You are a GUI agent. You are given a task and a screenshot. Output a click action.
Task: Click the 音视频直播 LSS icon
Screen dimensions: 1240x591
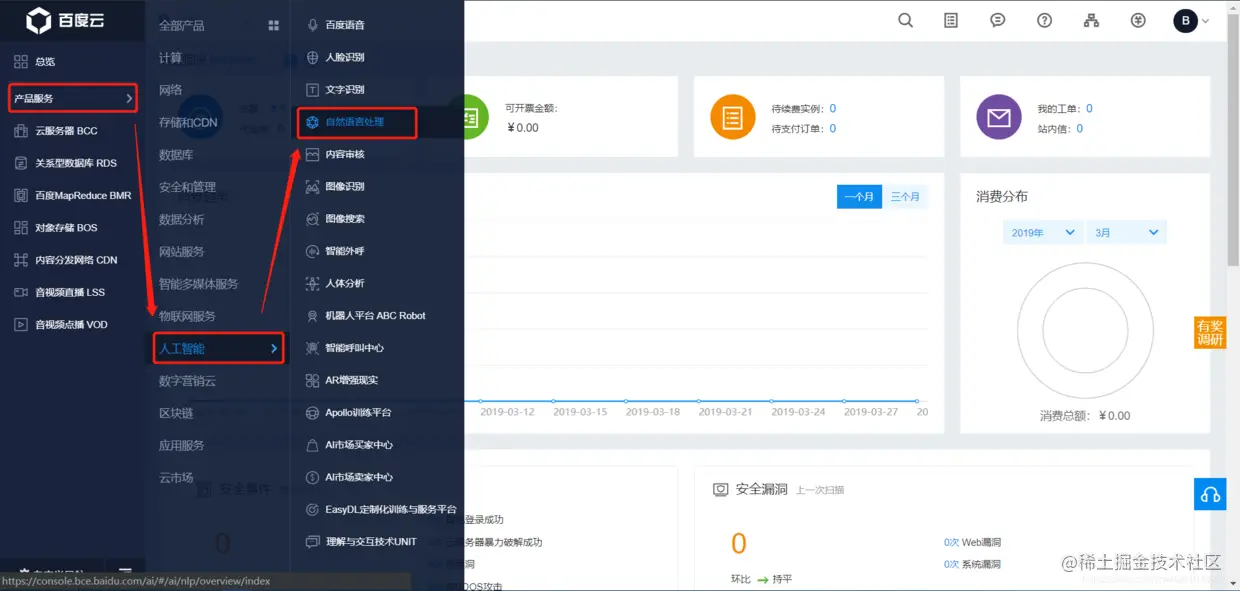20,292
